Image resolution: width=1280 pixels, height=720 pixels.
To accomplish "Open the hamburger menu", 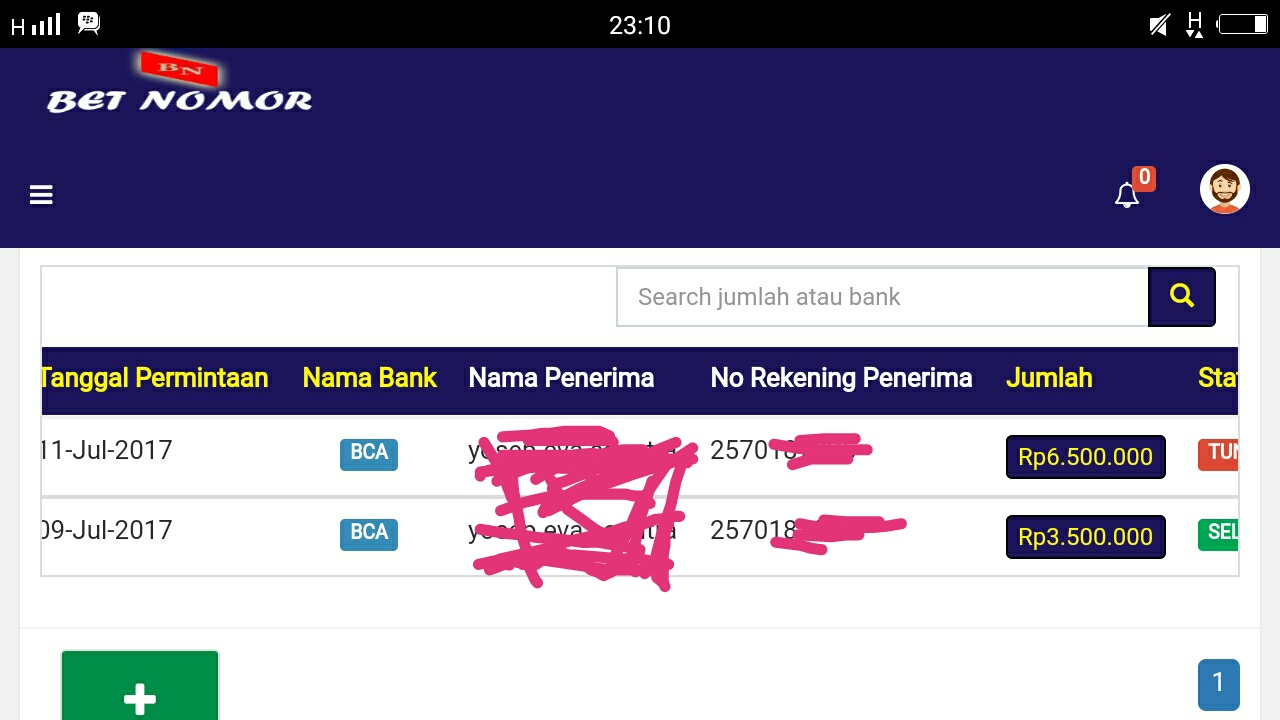I will click(41, 195).
